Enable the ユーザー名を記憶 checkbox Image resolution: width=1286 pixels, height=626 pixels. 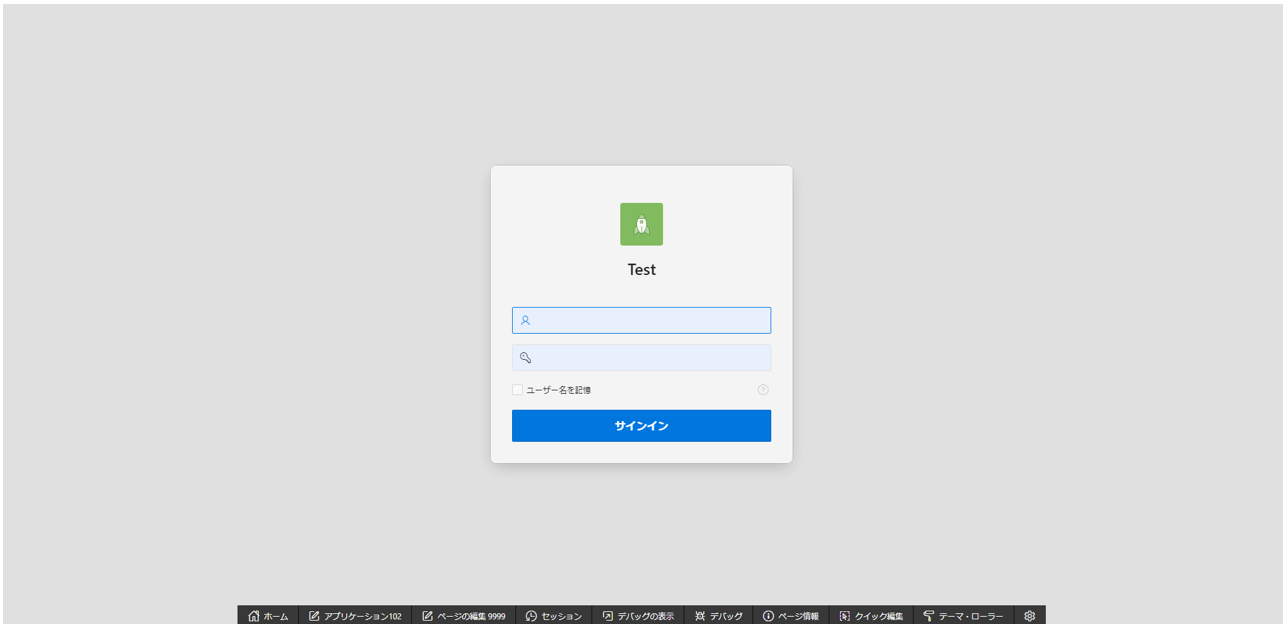tap(517, 389)
